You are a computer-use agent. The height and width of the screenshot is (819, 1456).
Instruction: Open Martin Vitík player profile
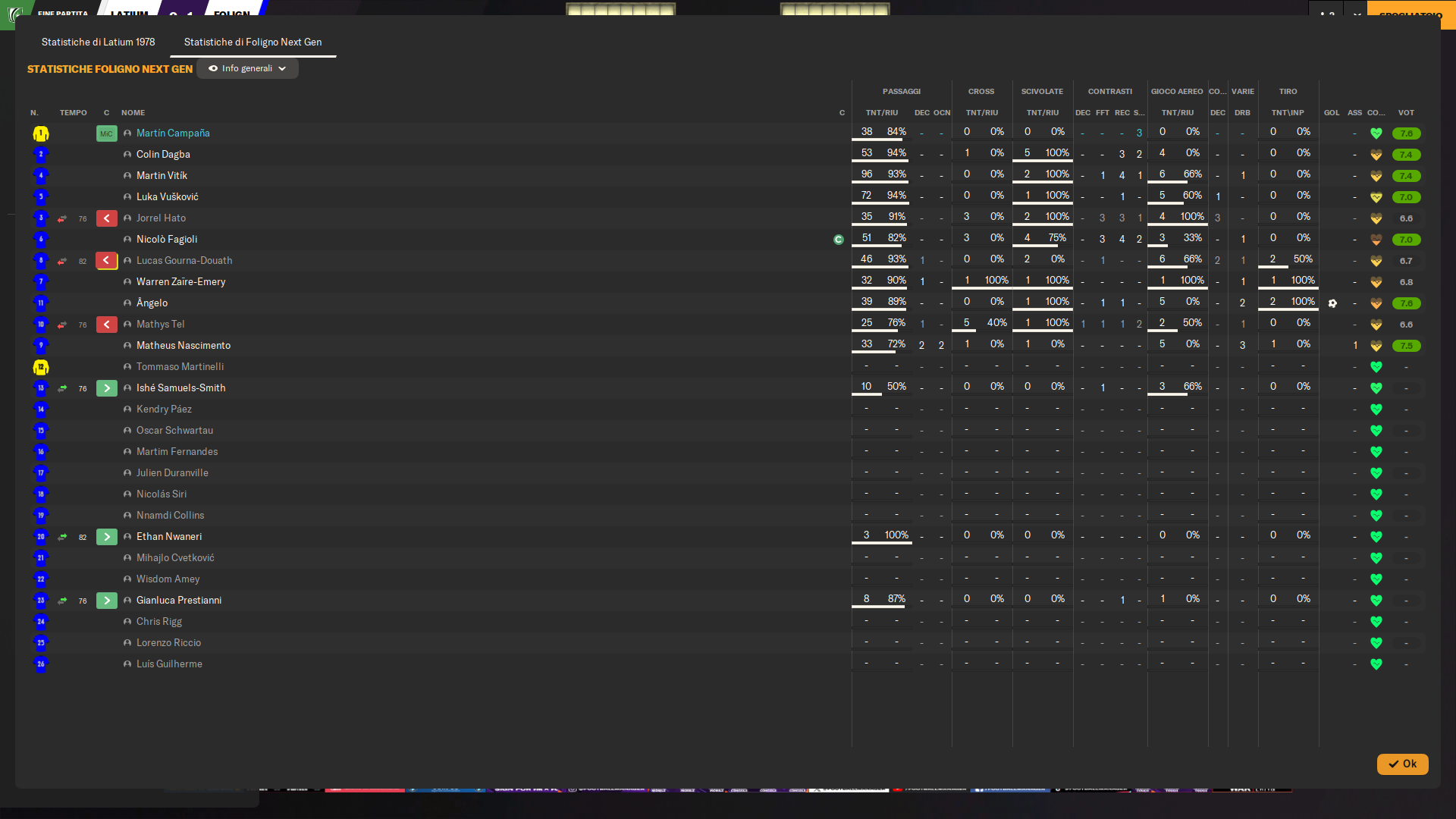162,176
